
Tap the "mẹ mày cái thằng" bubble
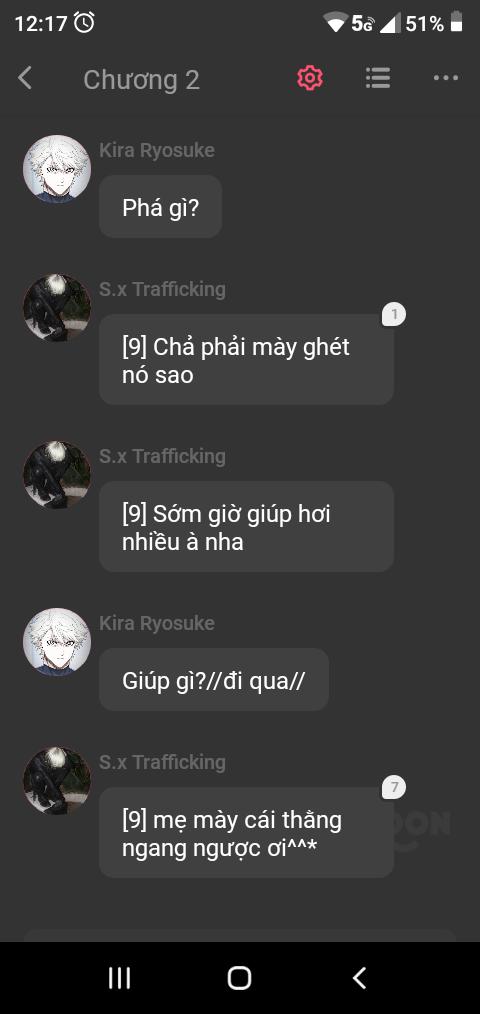point(246,833)
